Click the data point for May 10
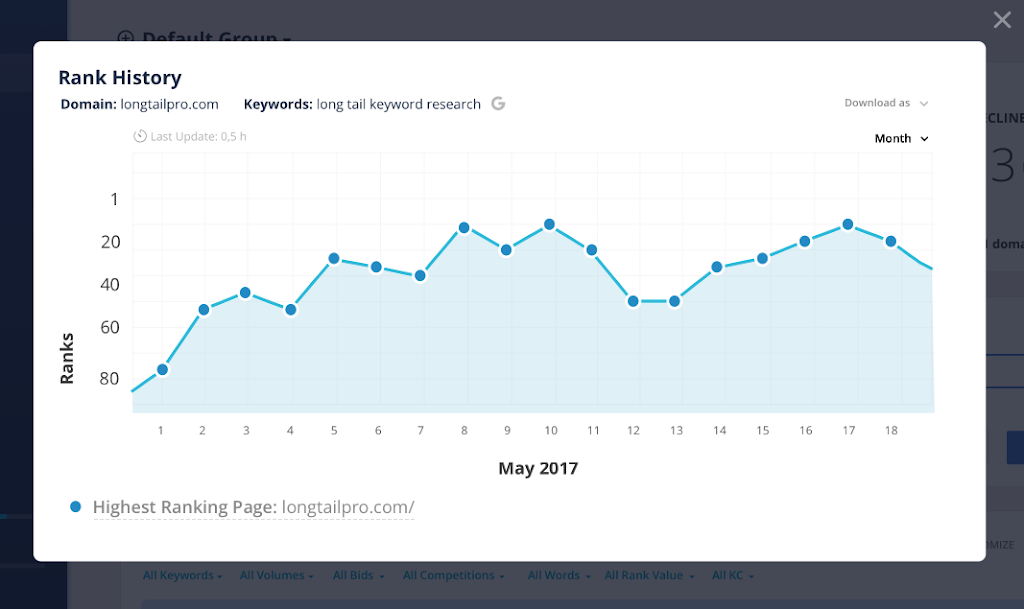The width and height of the screenshot is (1024, 609). pos(549,225)
